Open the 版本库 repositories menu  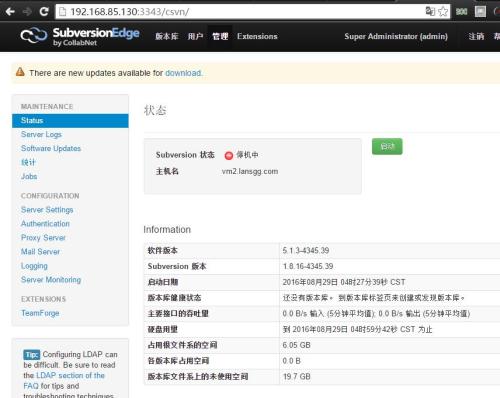(167, 36)
